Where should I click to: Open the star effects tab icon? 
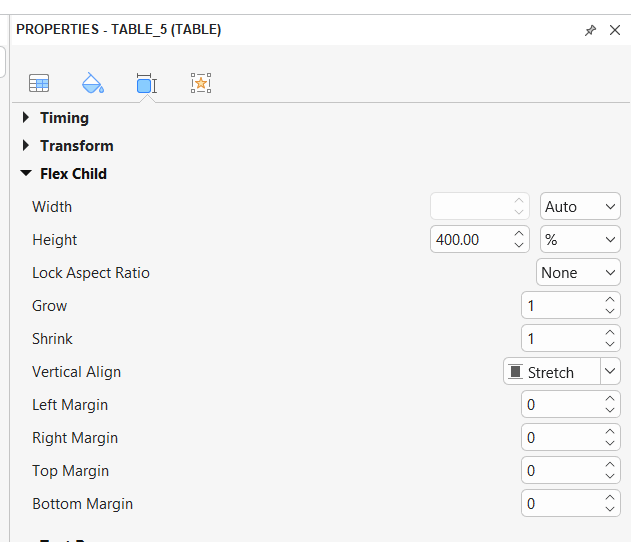click(201, 84)
